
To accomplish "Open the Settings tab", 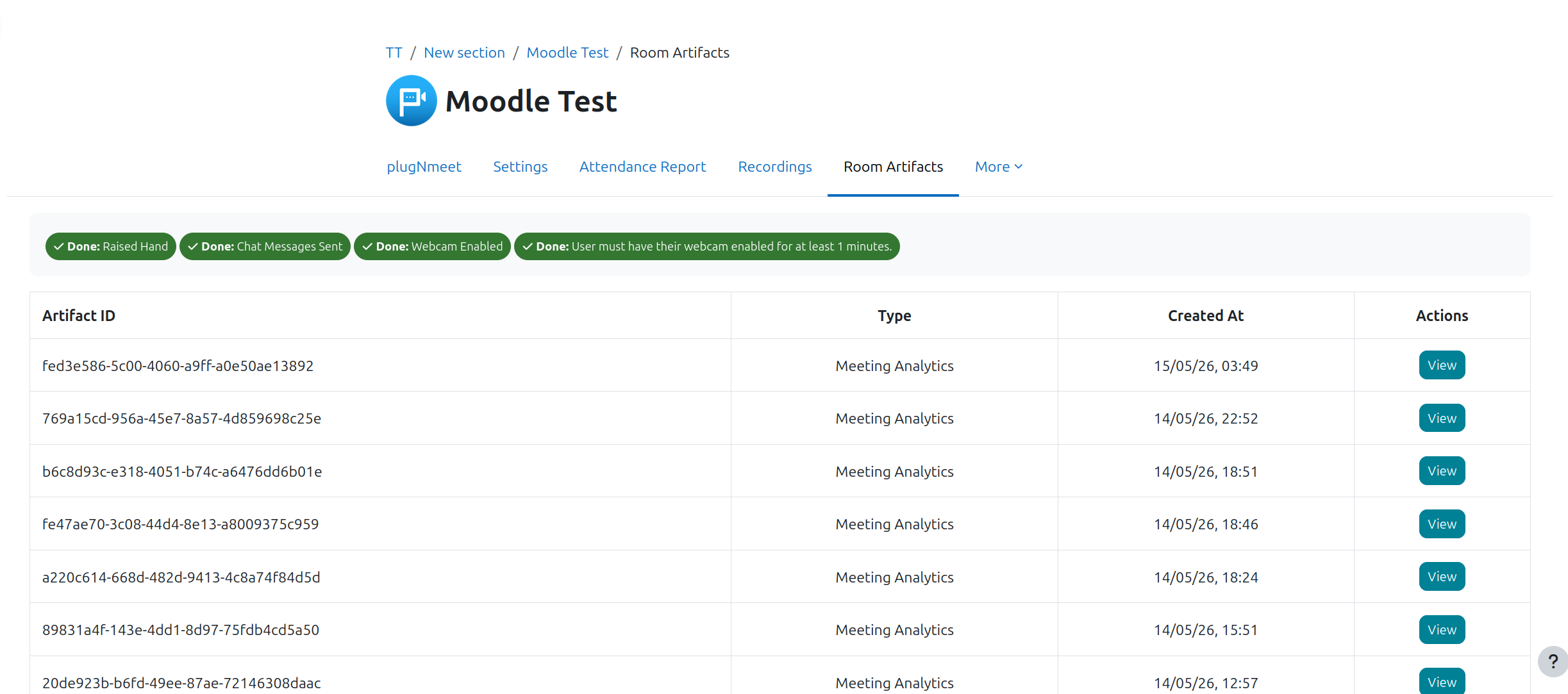I will [x=520, y=167].
